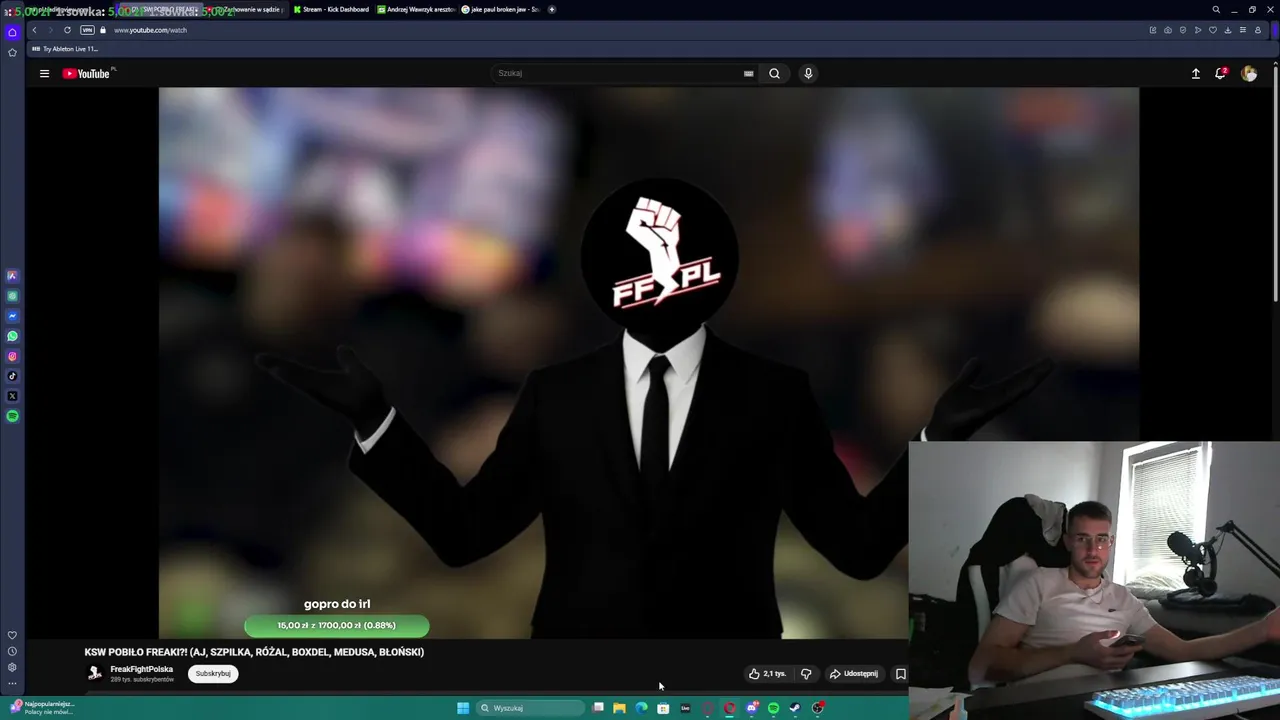Open the Opera flow send icon
1280x720 pixels.
pos(1198,30)
